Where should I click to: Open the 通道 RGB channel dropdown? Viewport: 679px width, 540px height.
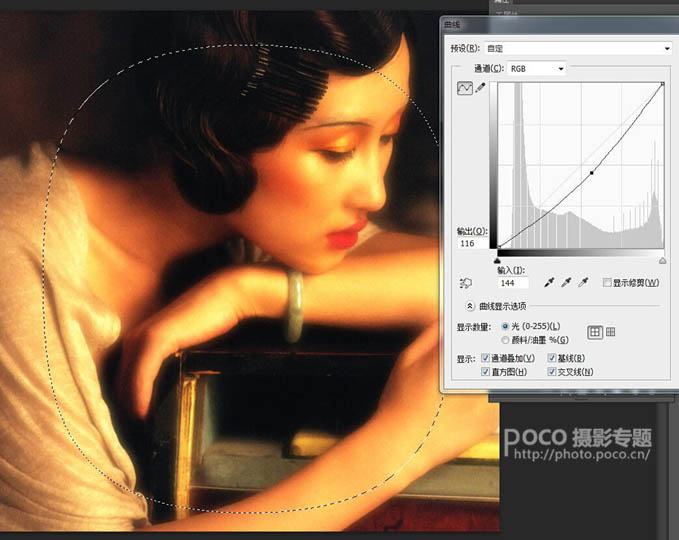coord(537,69)
